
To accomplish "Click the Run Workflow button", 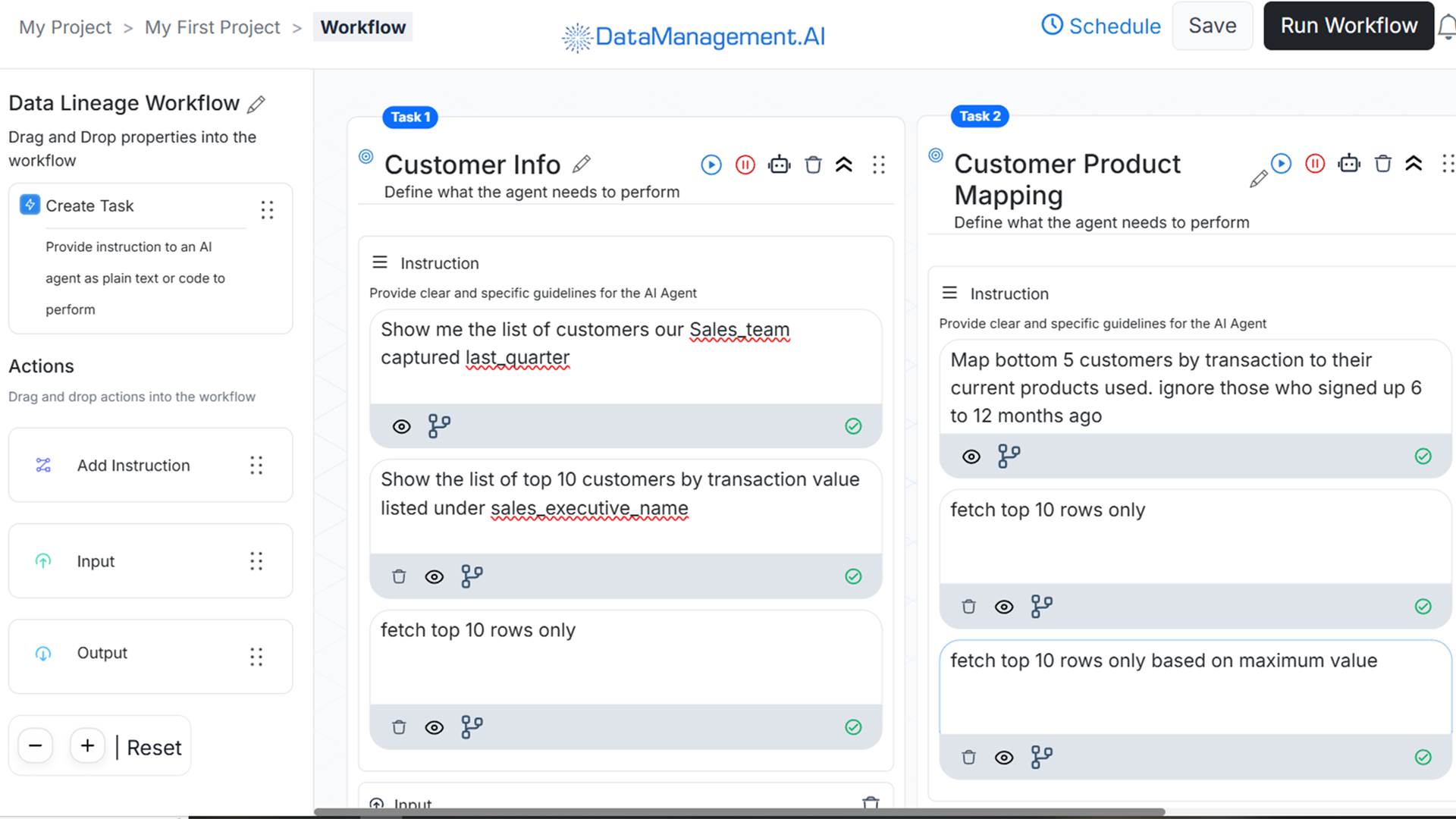I will (1348, 25).
